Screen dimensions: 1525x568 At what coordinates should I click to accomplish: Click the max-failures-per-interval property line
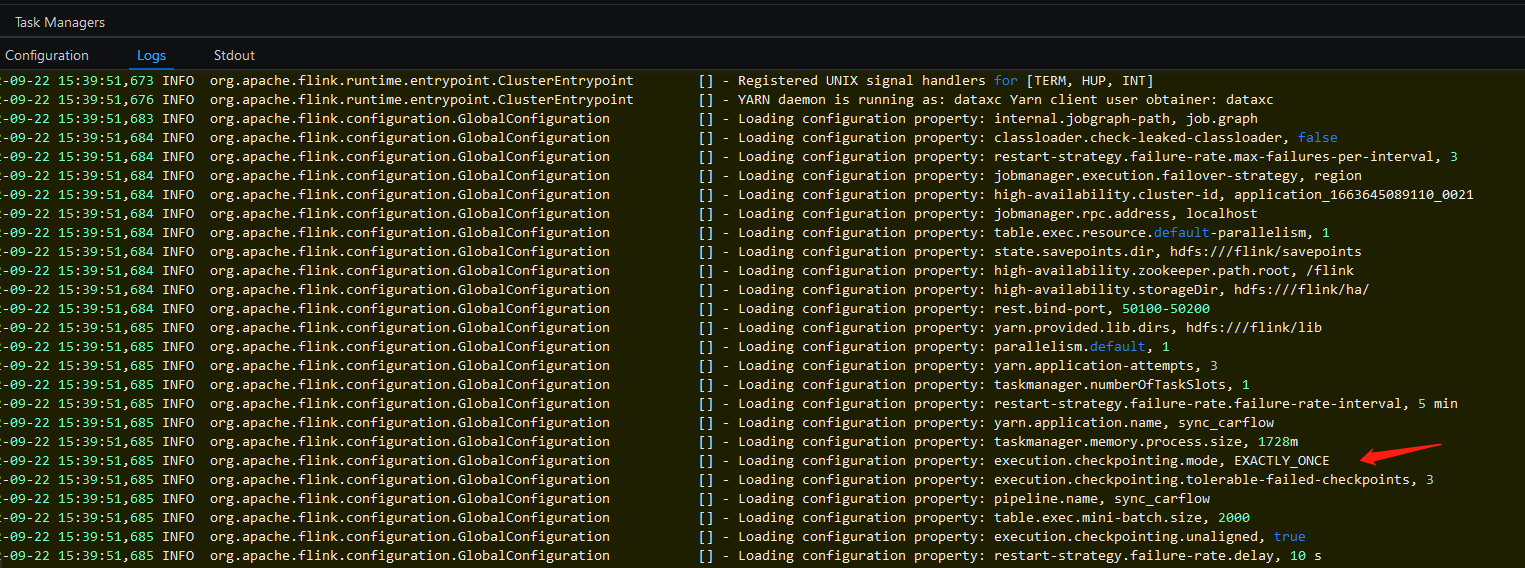[x=729, y=157]
